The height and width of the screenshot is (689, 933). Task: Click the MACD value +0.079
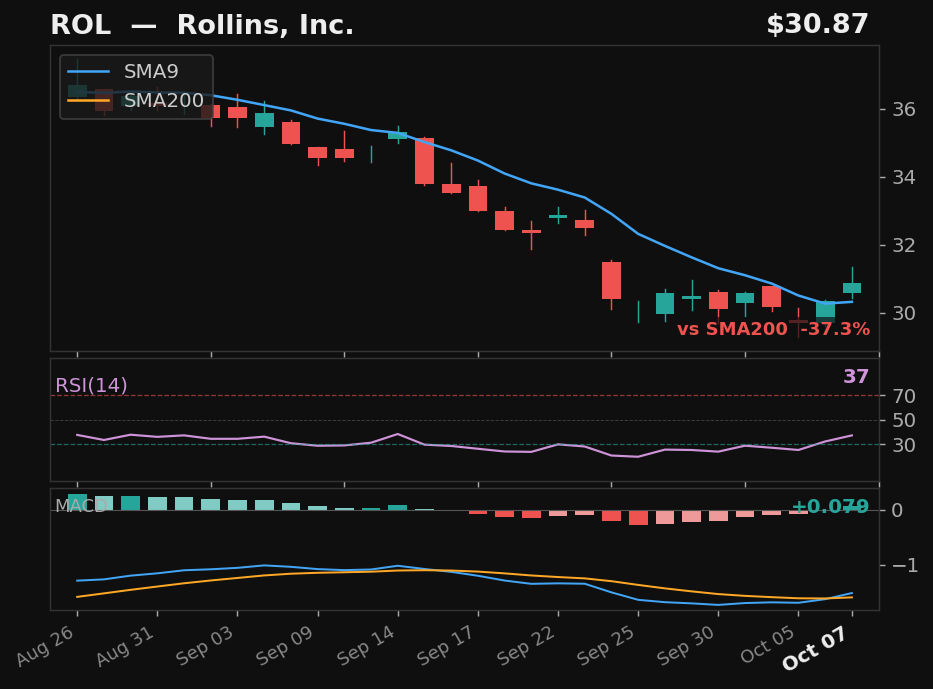(x=829, y=506)
